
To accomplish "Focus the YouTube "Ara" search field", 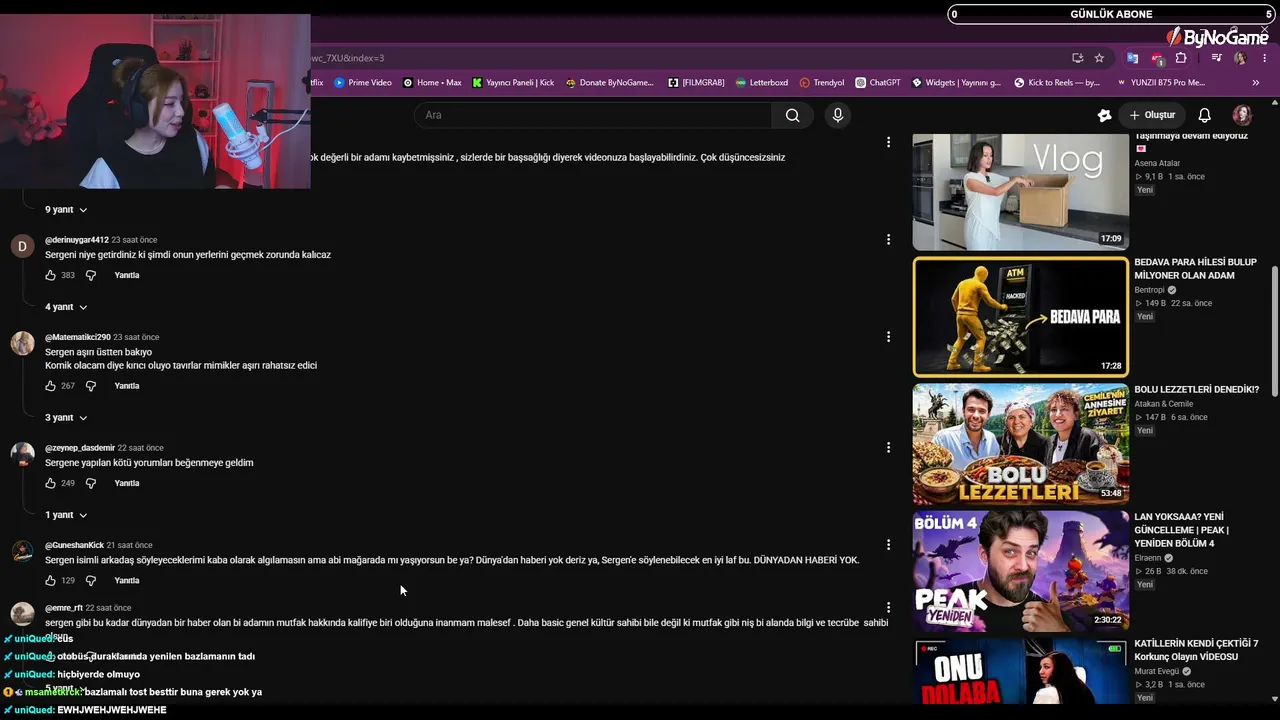I will point(593,115).
